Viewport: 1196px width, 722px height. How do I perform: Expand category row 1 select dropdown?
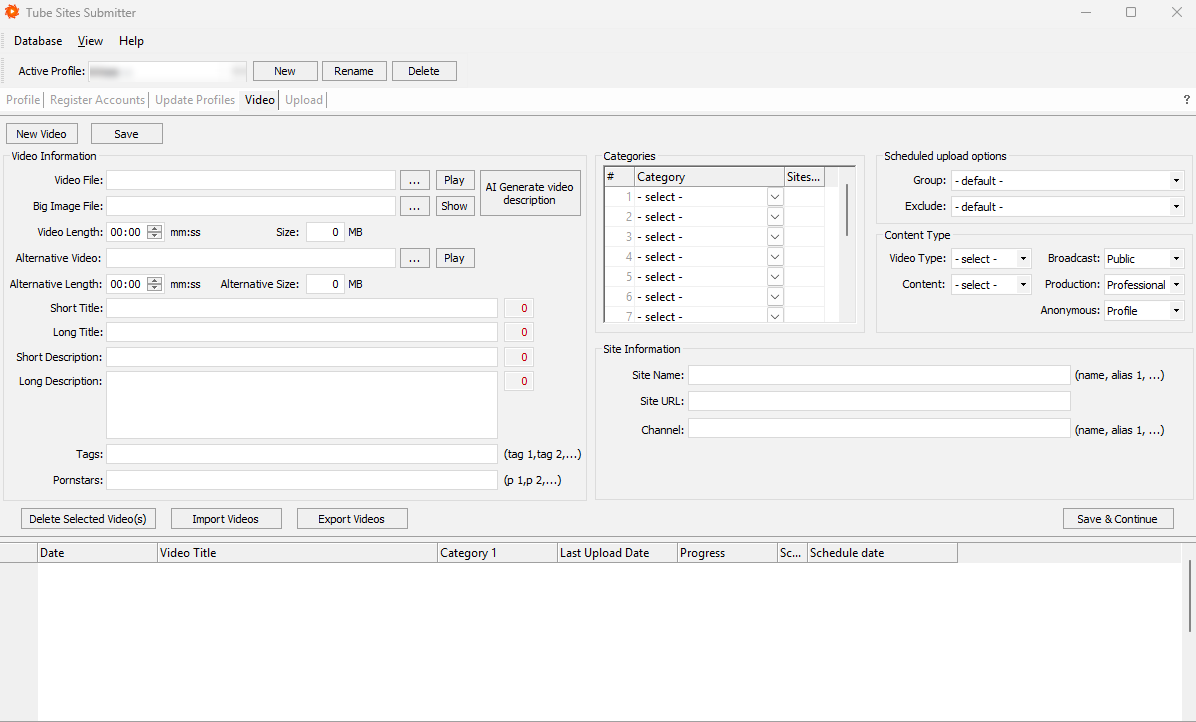click(x=775, y=197)
